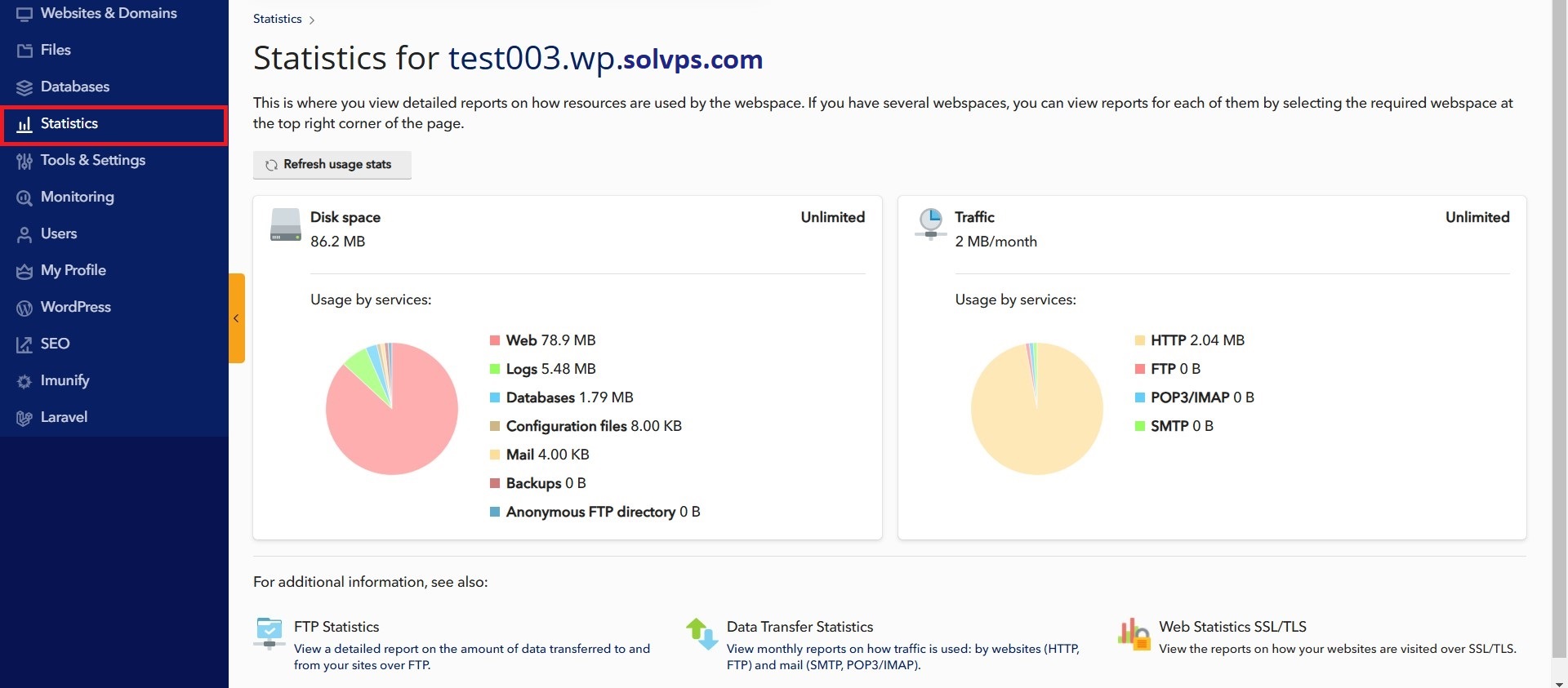Image resolution: width=1568 pixels, height=688 pixels.
Task: Open the My Profile page
Action: coord(73,270)
